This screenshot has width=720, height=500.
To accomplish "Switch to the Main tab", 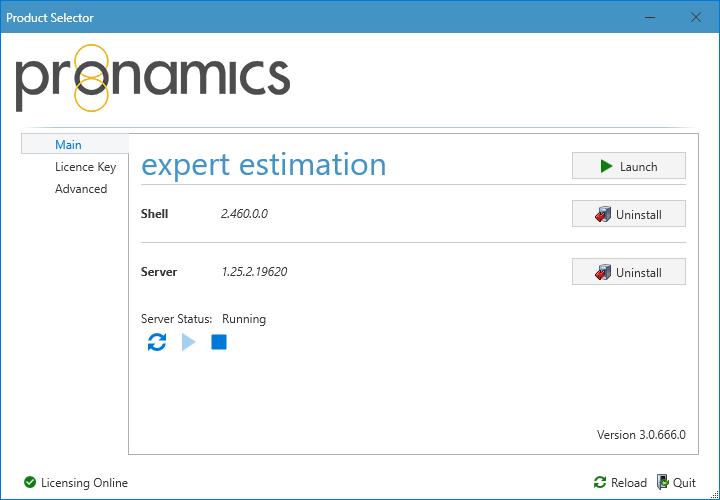I will [69, 145].
